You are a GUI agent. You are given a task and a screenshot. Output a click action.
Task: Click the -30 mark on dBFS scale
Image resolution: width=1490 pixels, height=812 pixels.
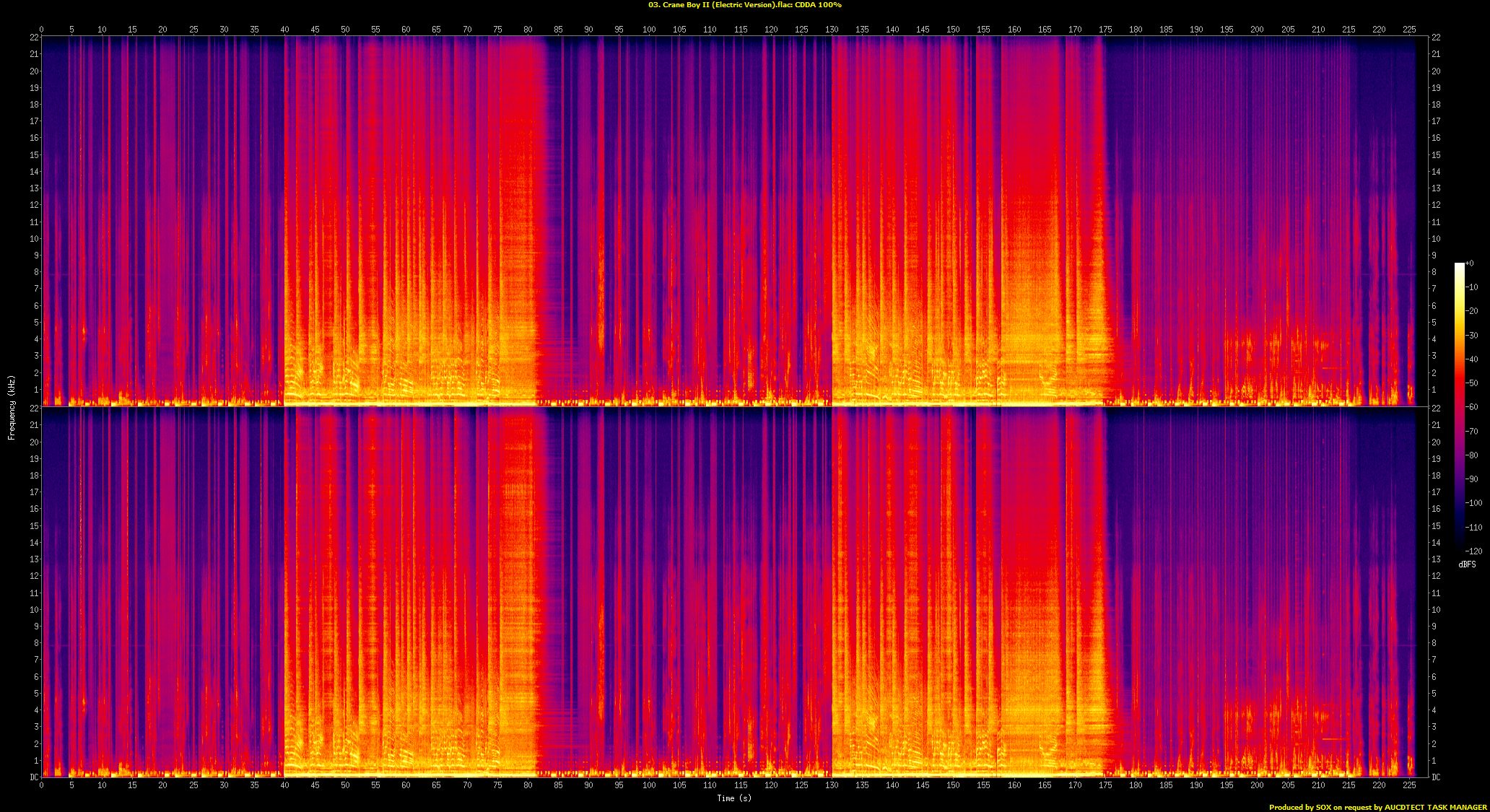click(x=1473, y=336)
